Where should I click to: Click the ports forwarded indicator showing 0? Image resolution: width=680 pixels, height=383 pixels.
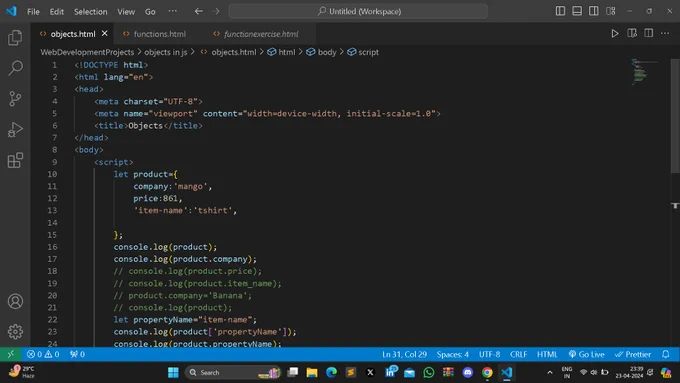click(x=77, y=354)
